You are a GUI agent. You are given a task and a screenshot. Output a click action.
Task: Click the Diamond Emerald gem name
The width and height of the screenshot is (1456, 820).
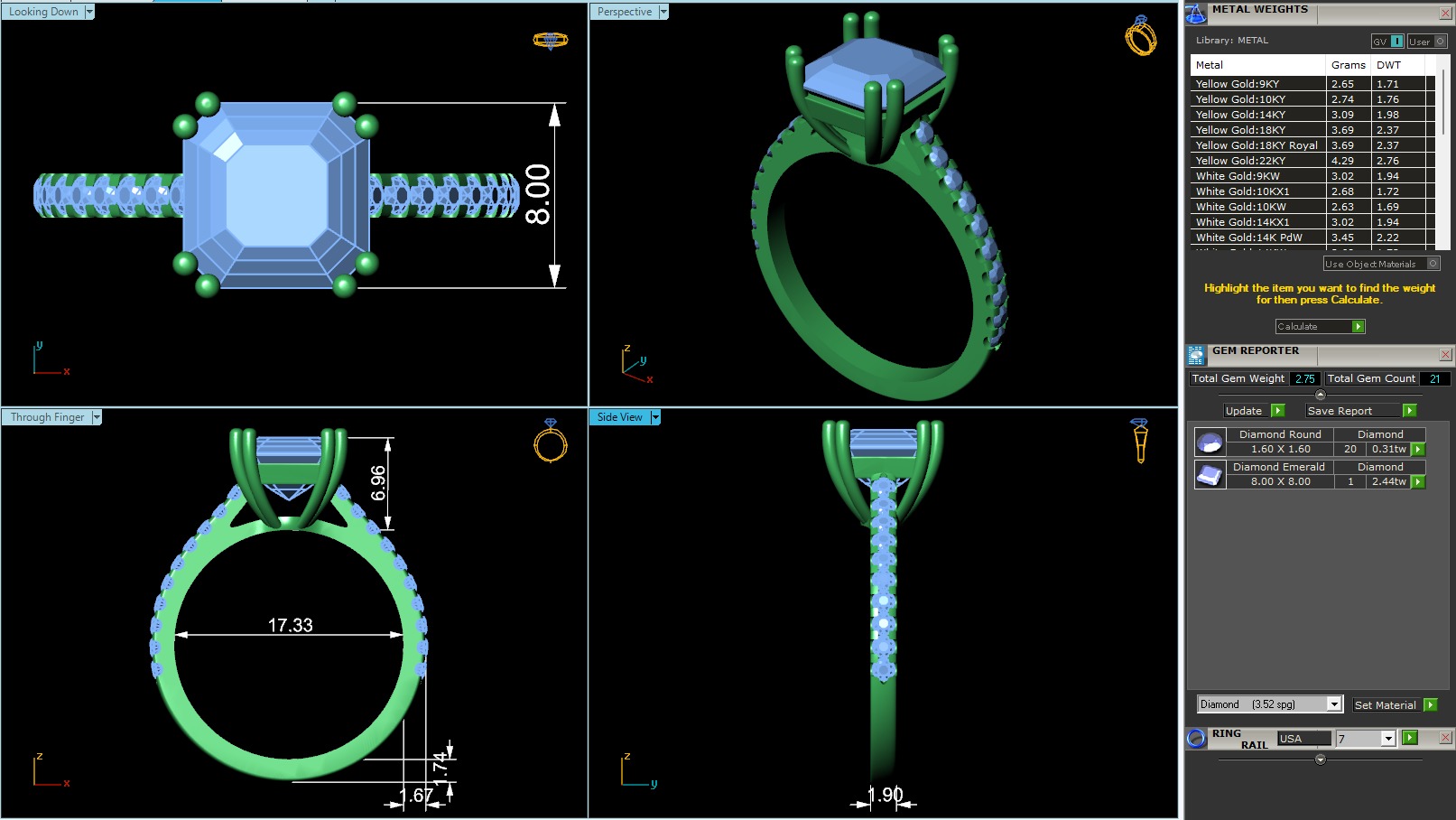[1280, 467]
